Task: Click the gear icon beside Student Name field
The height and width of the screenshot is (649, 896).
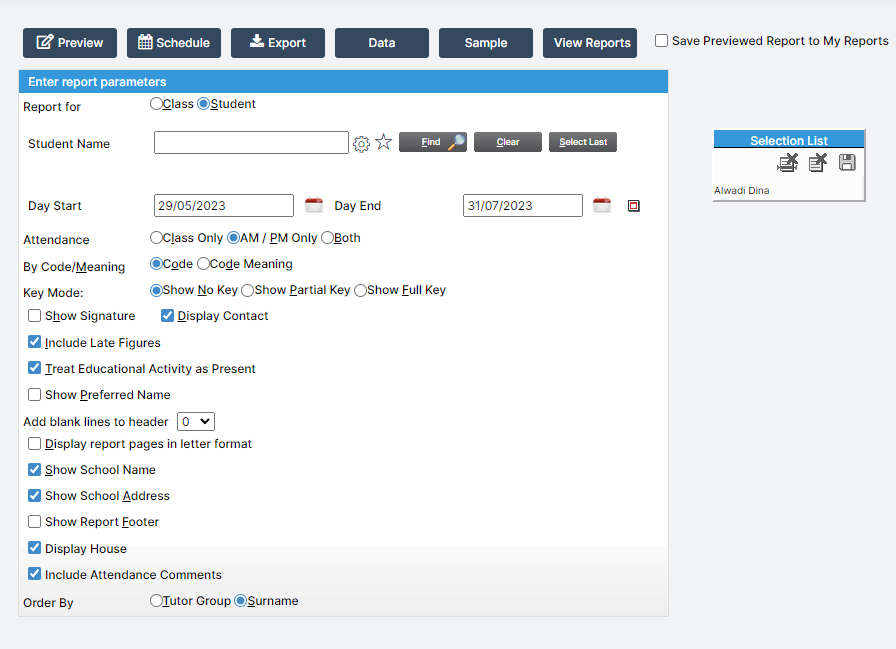Action: [x=361, y=143]
